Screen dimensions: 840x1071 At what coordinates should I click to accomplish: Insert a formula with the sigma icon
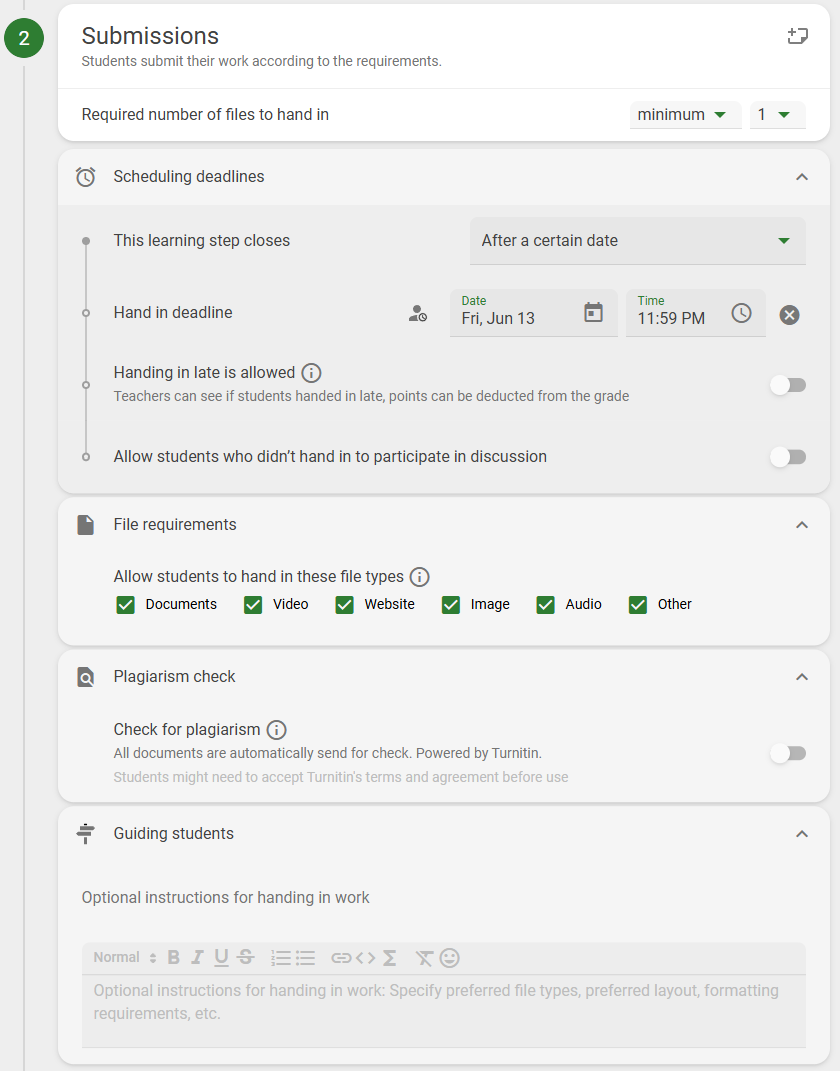point(390,957)
